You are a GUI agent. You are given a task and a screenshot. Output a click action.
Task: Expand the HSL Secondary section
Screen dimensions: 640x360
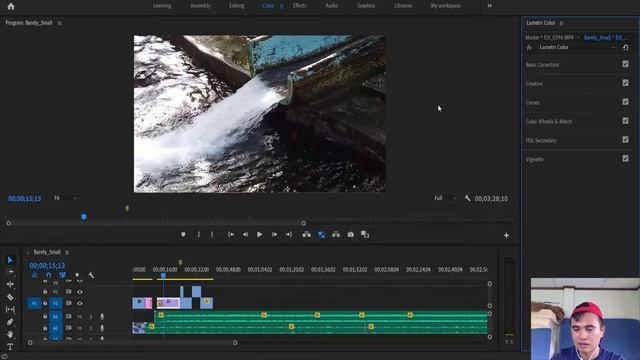click(541, 140)
